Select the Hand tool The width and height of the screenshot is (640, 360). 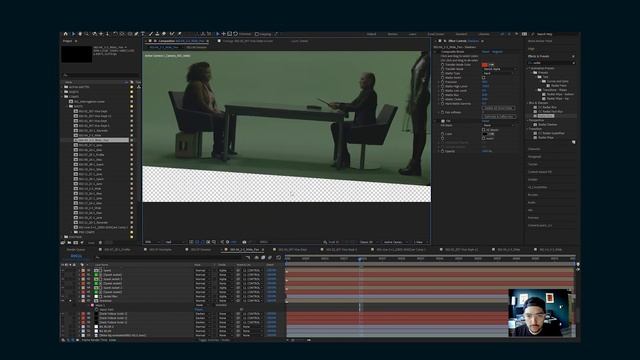[80, 34]
